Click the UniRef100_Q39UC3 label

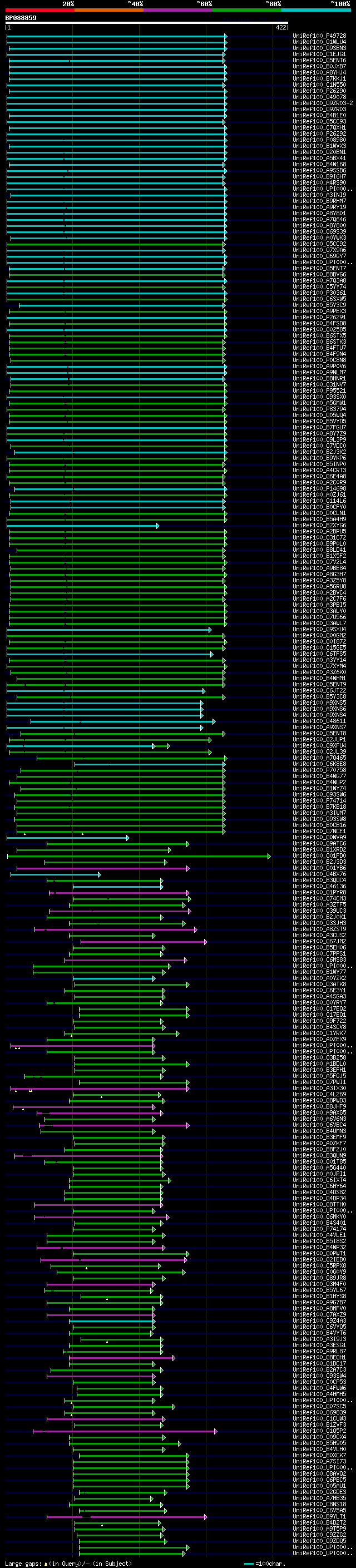click(x=319, y=911)
